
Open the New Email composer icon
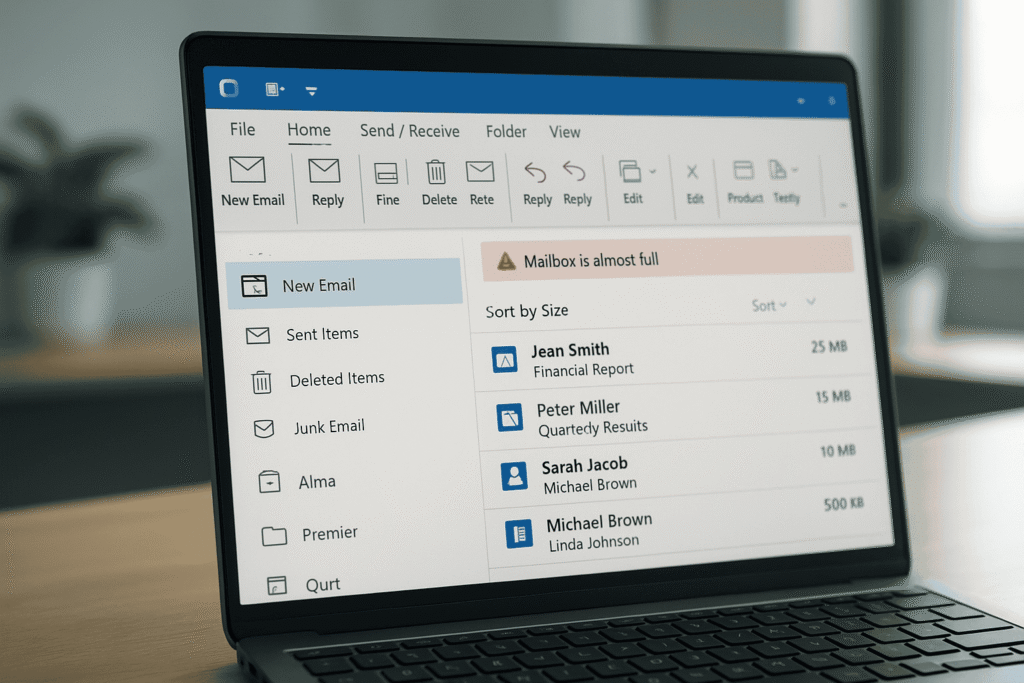tap(249, 170)
